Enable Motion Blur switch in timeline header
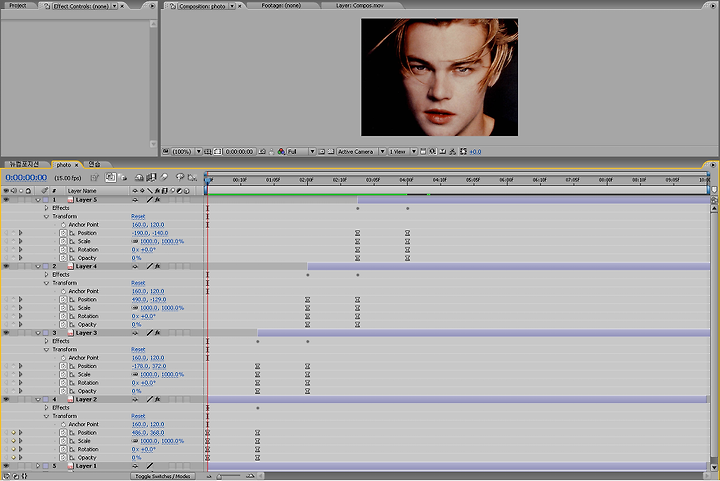 [163, 178]
